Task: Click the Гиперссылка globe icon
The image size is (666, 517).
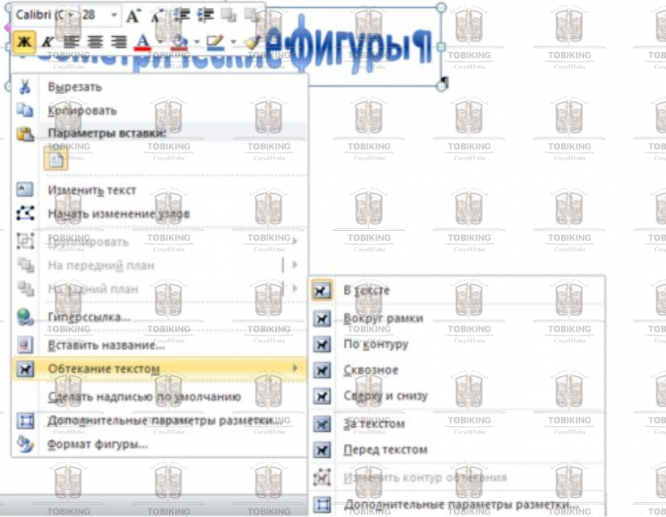Action: pos(25,317)
